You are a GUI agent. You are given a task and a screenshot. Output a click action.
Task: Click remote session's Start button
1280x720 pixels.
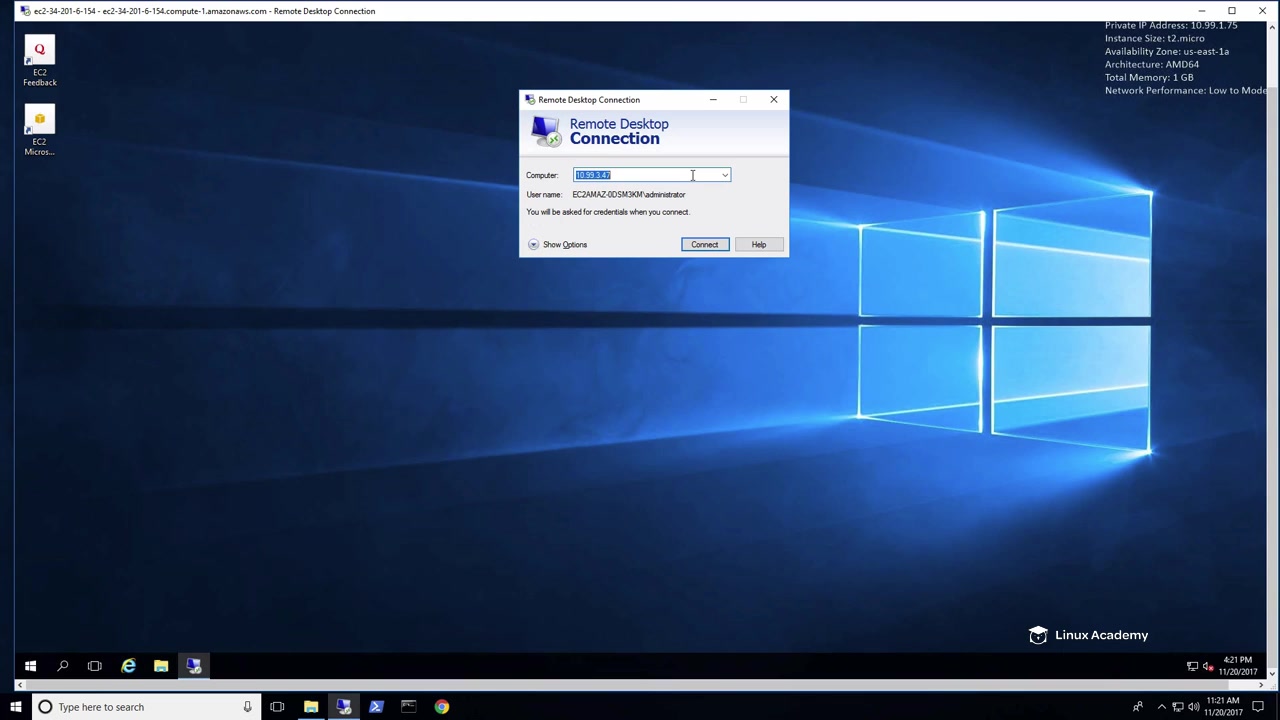tap(30, 666)
